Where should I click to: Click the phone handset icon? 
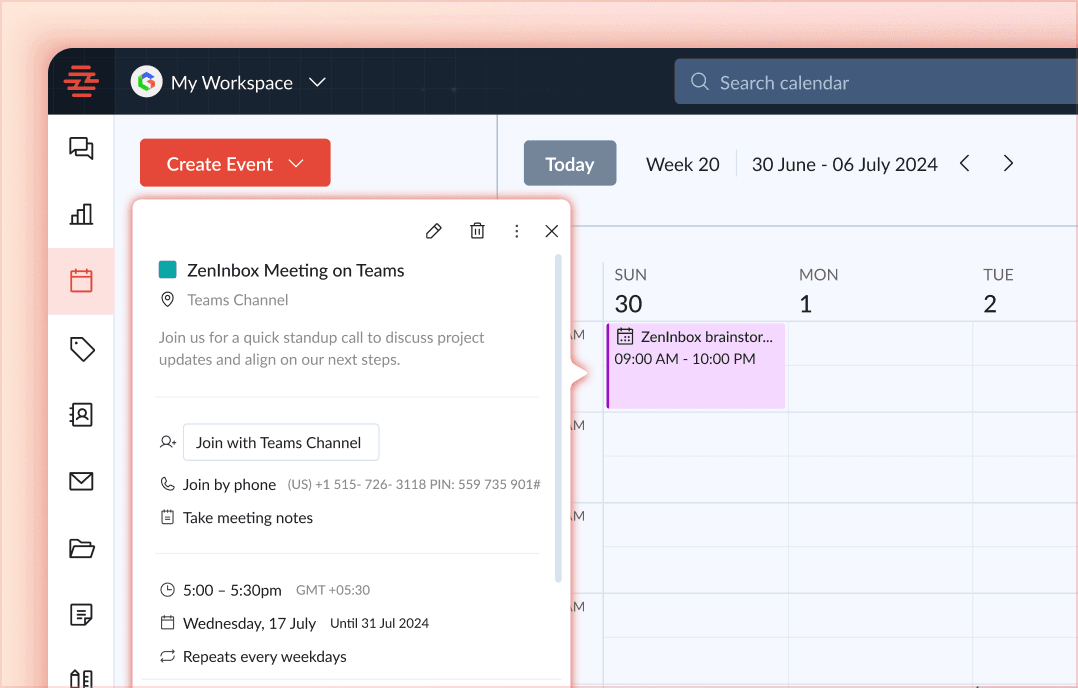(x=167, y=484)
